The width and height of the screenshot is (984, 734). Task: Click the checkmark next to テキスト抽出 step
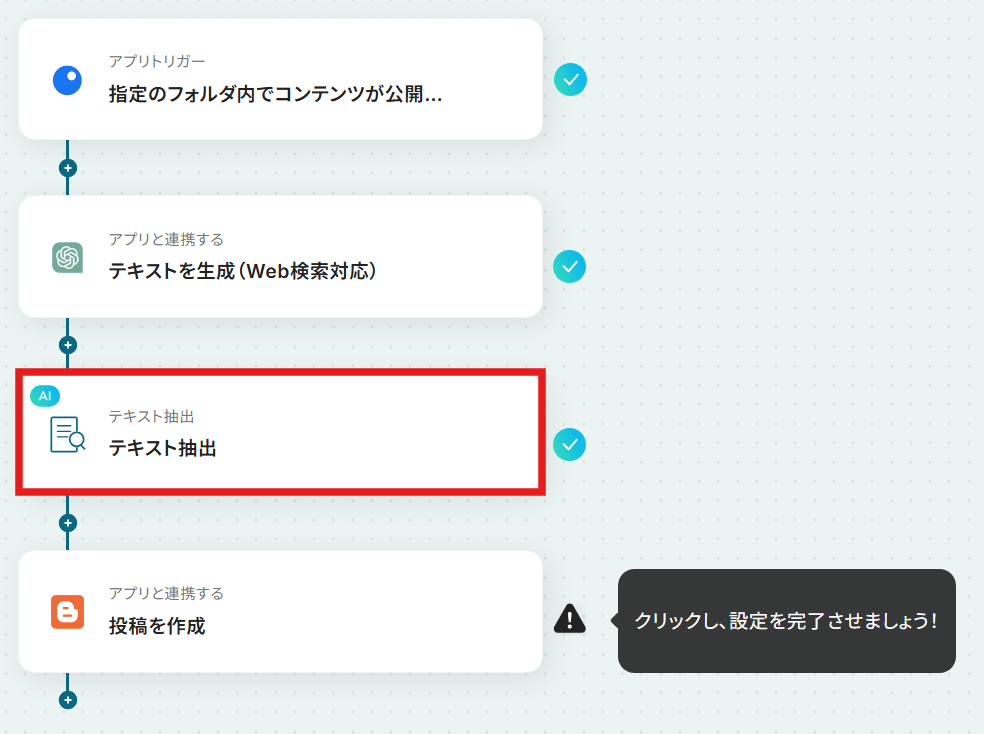tap(570, 445)
